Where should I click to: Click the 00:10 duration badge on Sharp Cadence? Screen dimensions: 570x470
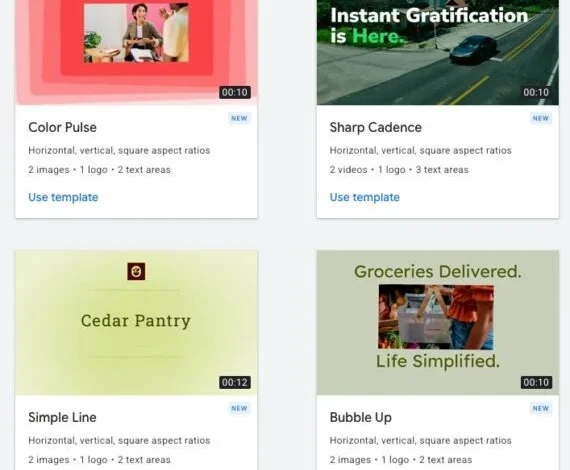536,92
